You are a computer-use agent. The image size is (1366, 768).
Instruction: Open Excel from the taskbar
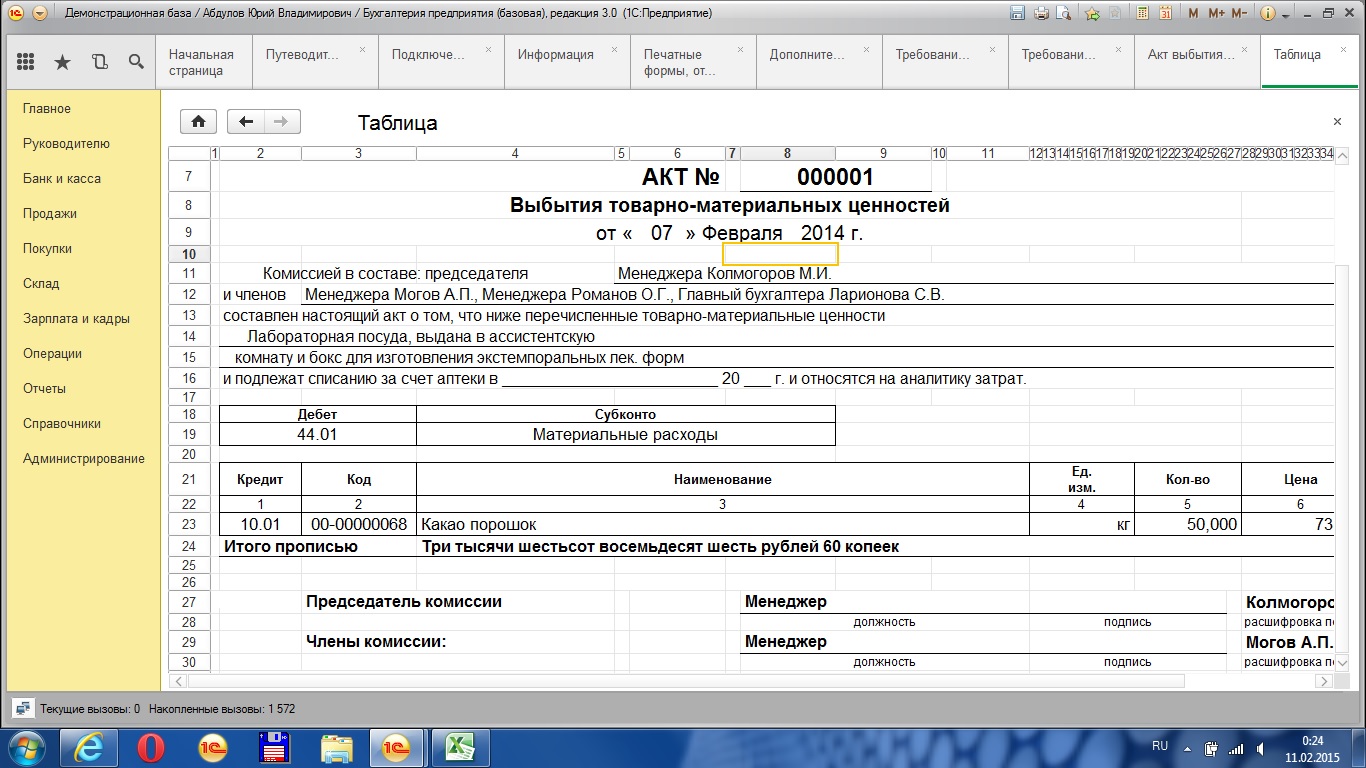pyautogui.click(x=460, y=747)
